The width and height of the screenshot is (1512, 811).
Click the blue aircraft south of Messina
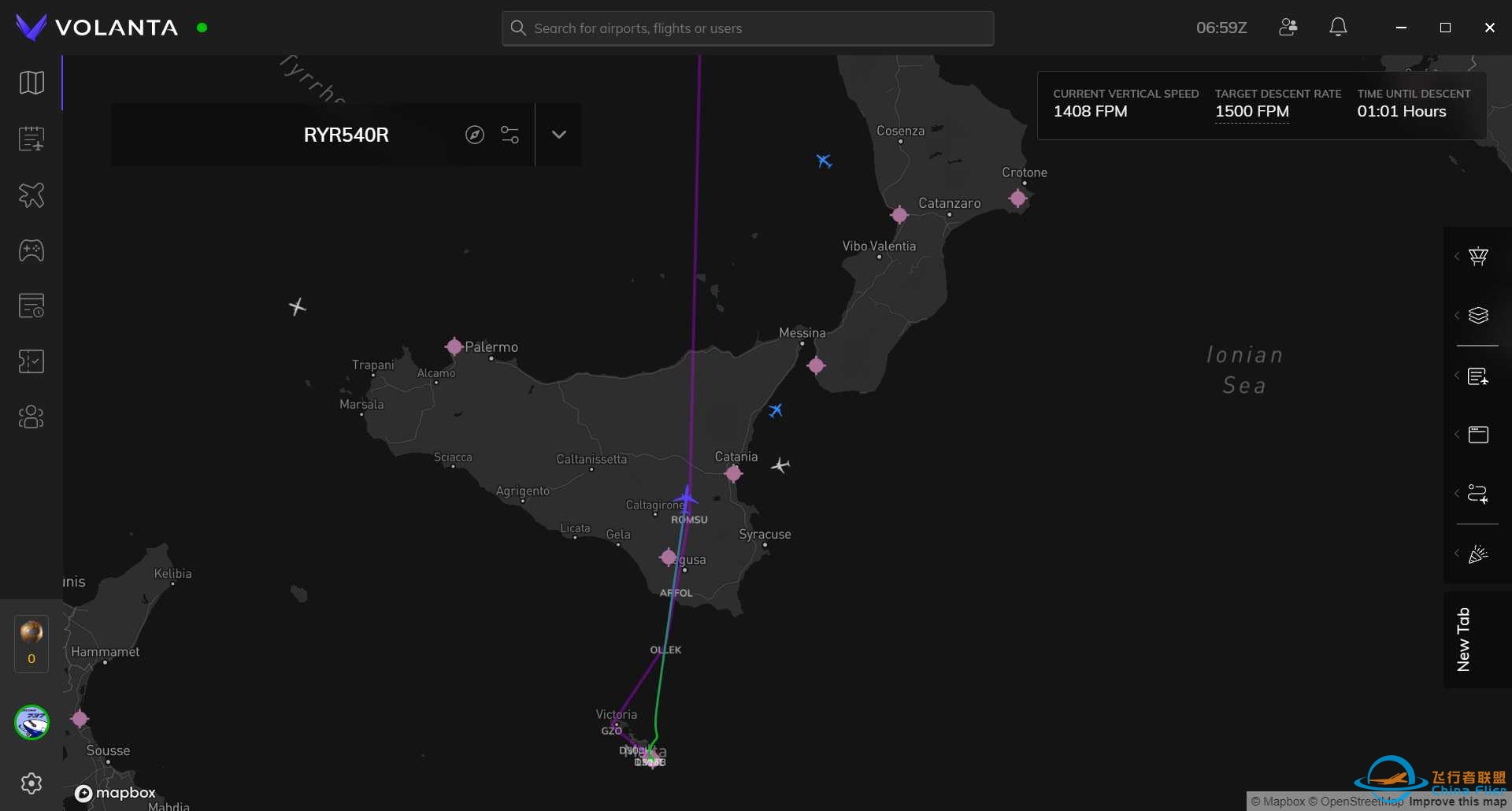tap(776, 410)
